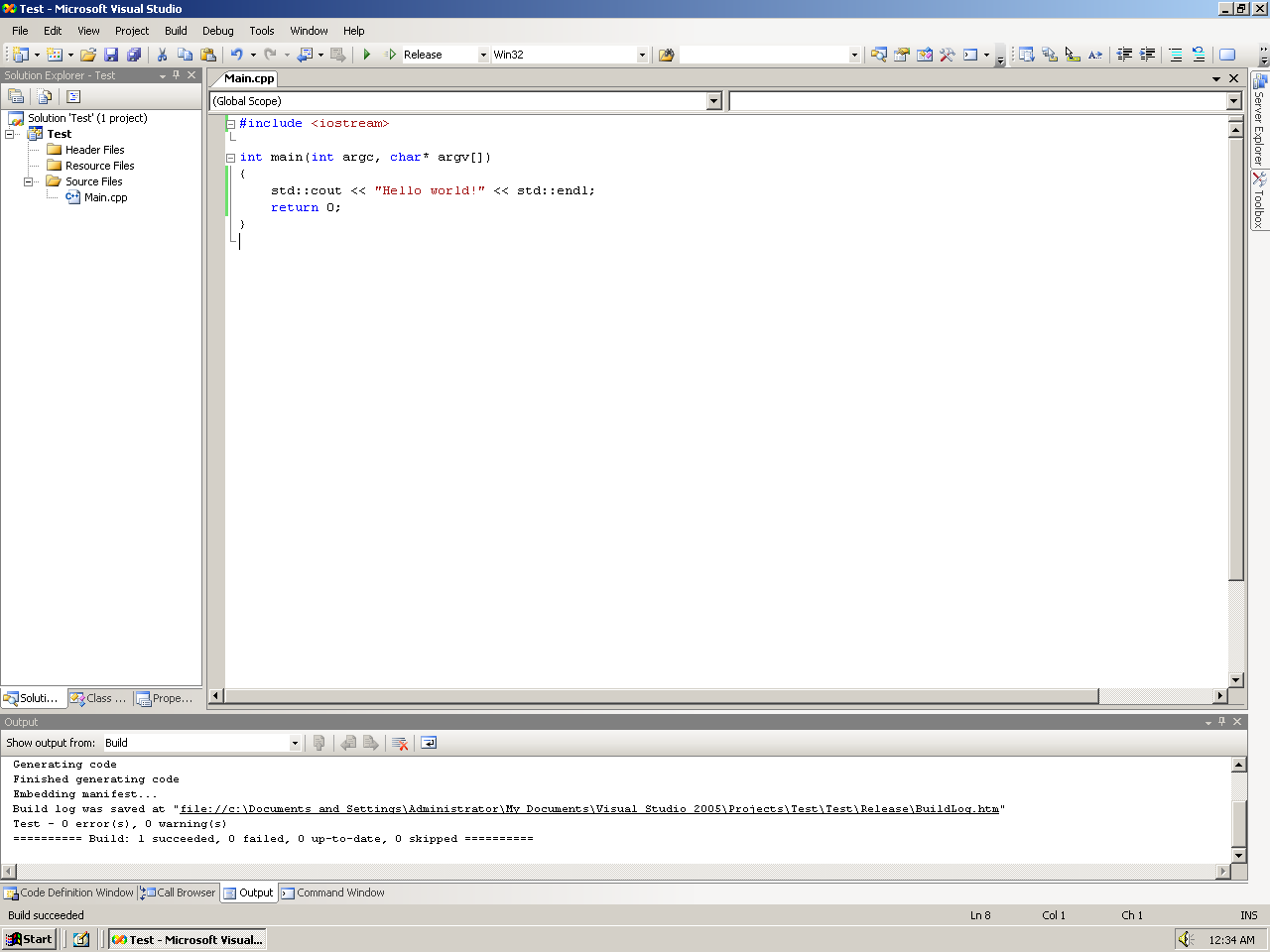Click the Paste clipboard icon
1270x952 pixels.
208,55
